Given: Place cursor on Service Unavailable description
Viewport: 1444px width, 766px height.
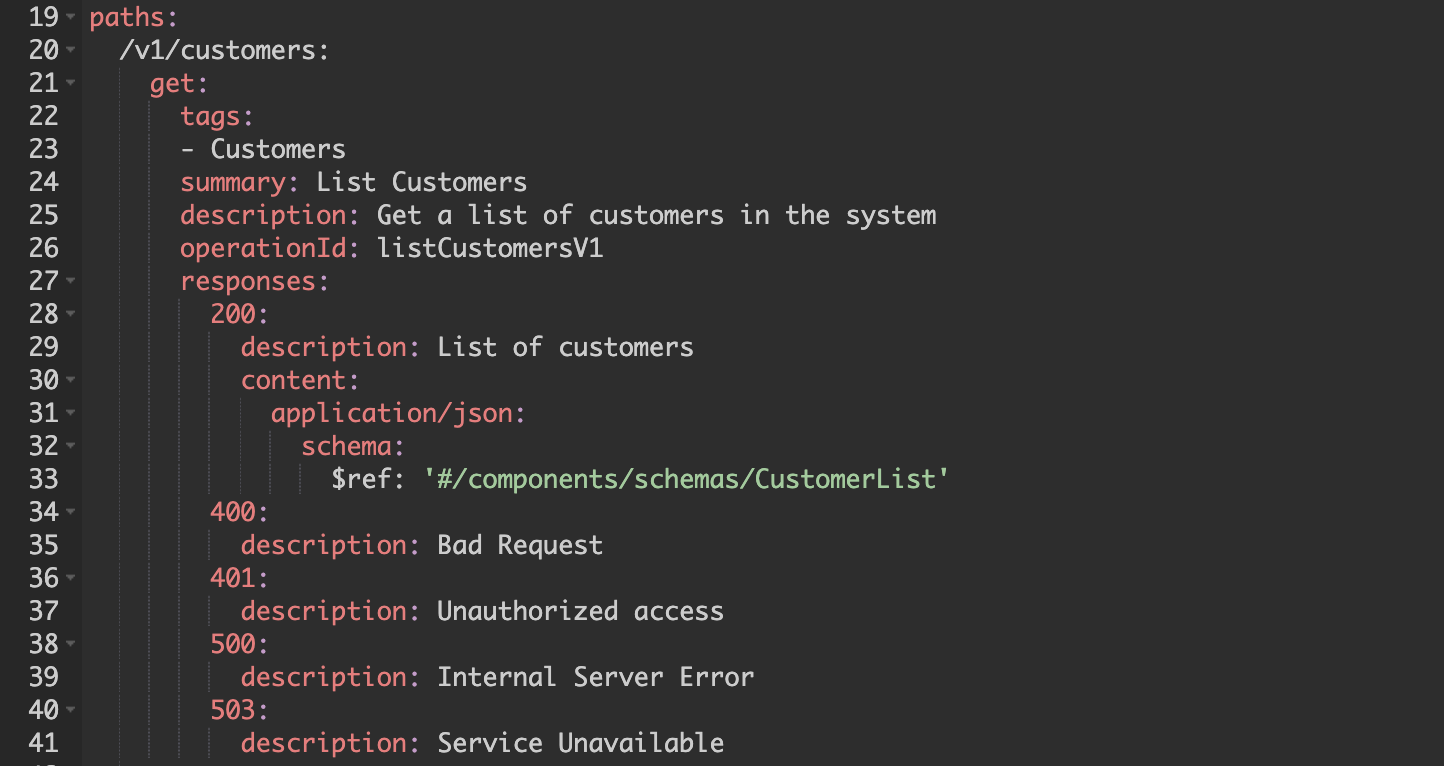Looking at the screenshot, I should click(581, 743).
